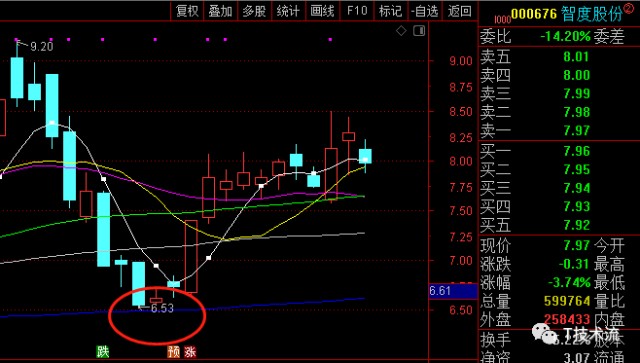
Task: Select the 卖四 price 8.00
Action: coord(576,75)
